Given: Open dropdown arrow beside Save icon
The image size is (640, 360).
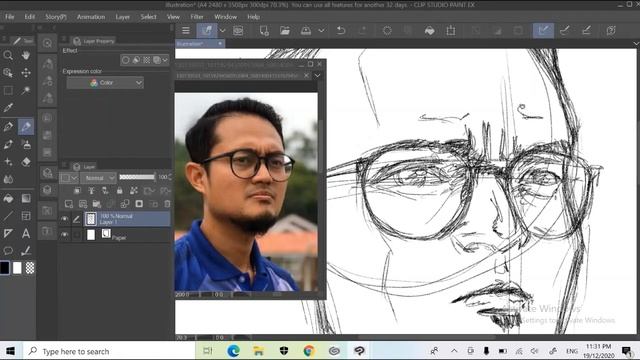Looking at the screenshot, I should [322, 31].
